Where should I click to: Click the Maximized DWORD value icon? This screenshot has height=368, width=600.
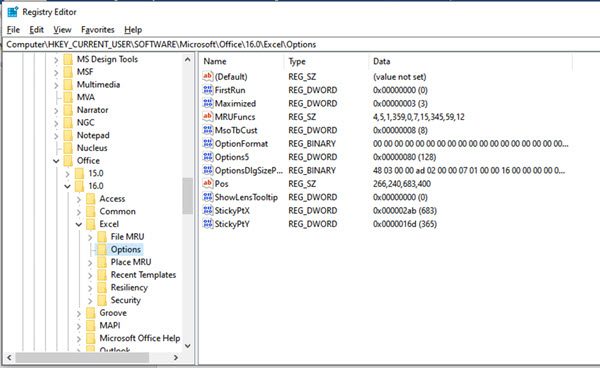(208, 103)
